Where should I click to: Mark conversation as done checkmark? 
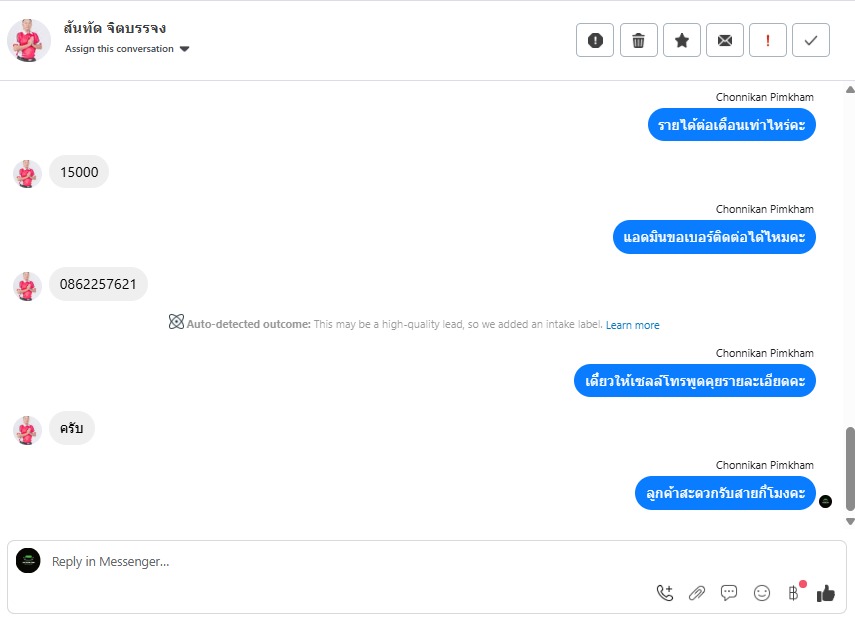coord(811,40)
